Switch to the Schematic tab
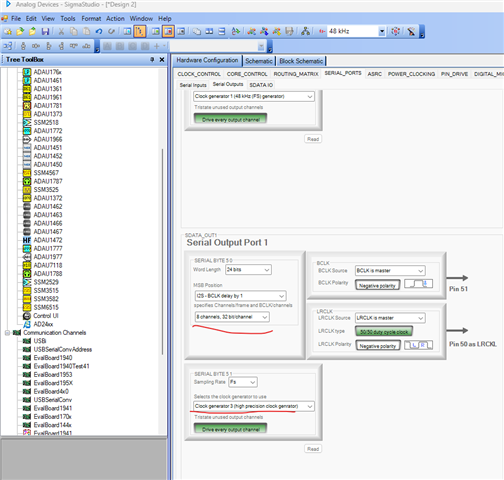This screenshot has width=504, height=480. pos(259,61)
